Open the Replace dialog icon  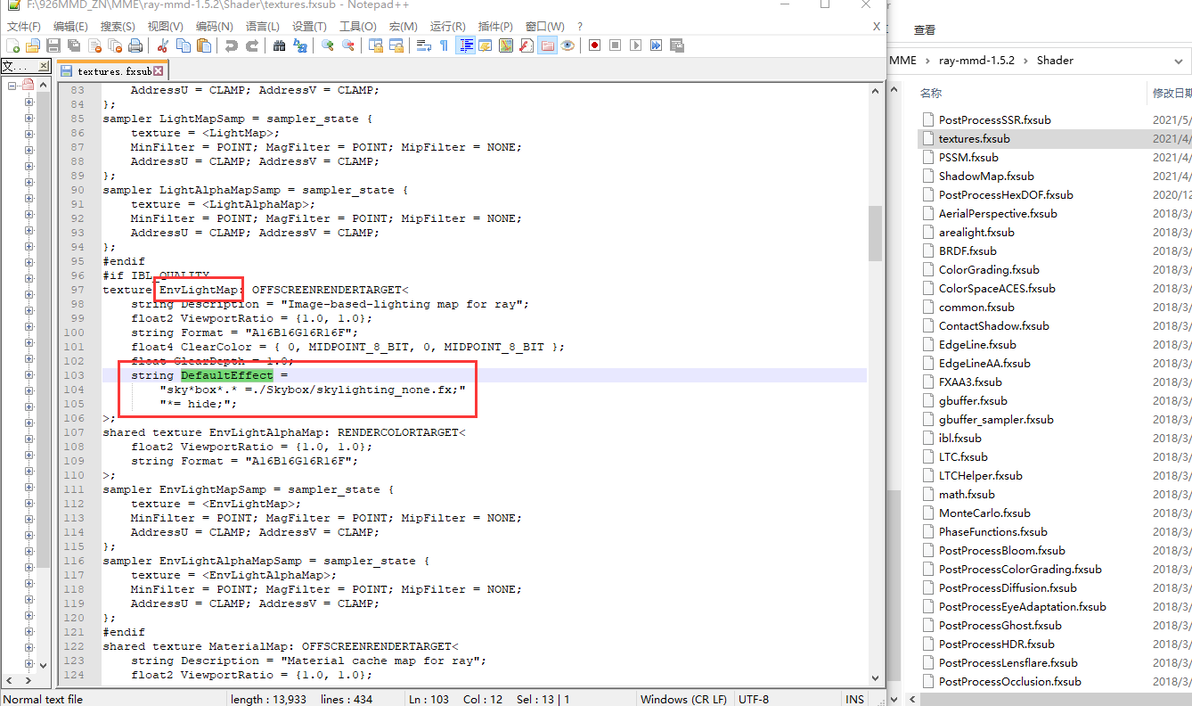[300, 46]
